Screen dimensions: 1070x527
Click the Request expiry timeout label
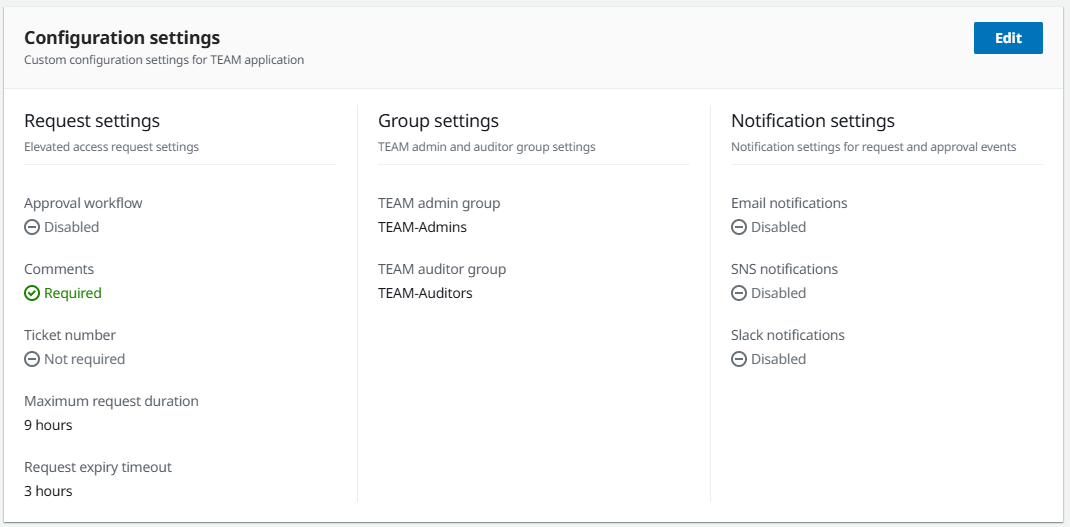click(x=98, y=467)
